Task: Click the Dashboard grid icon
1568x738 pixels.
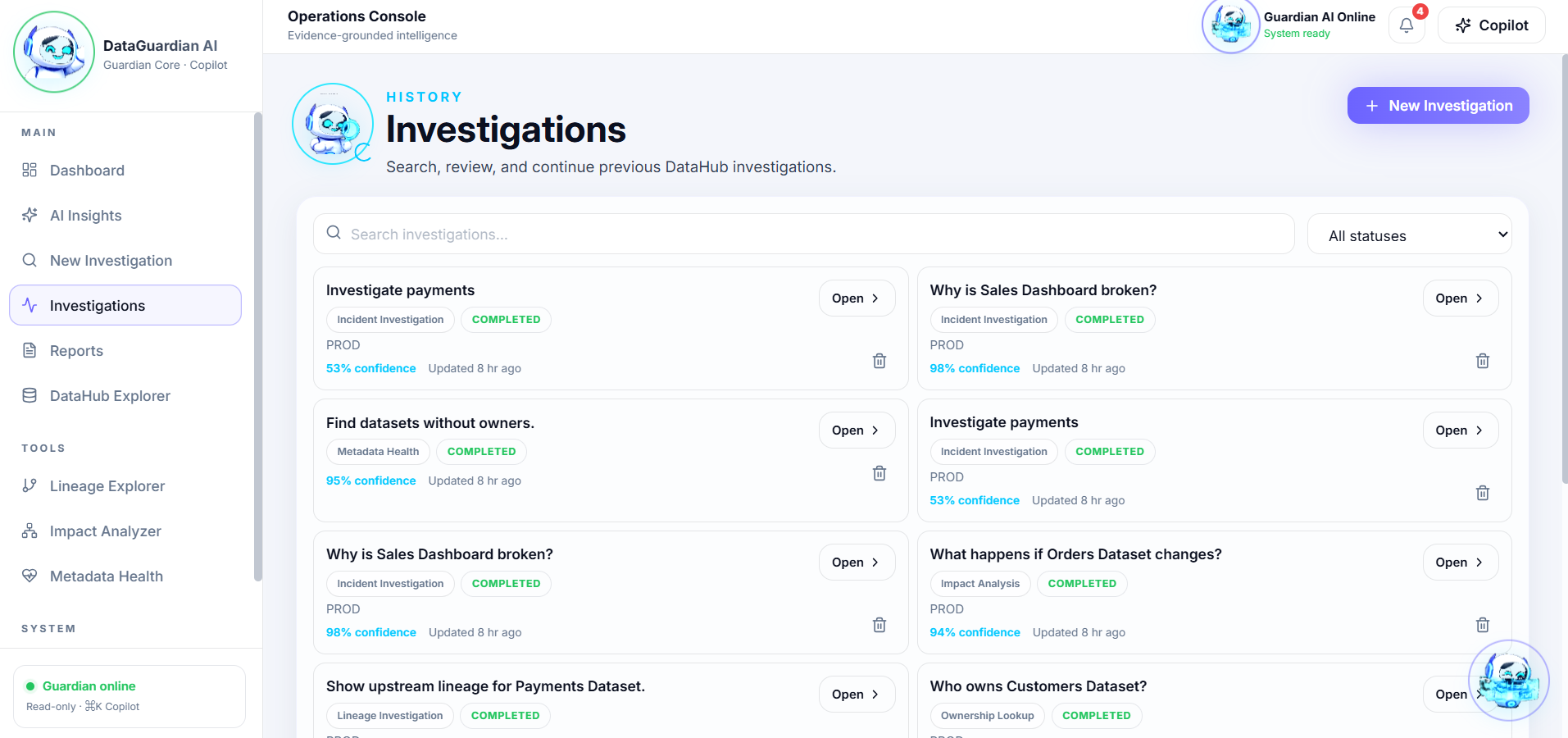Action: (30, 170)
